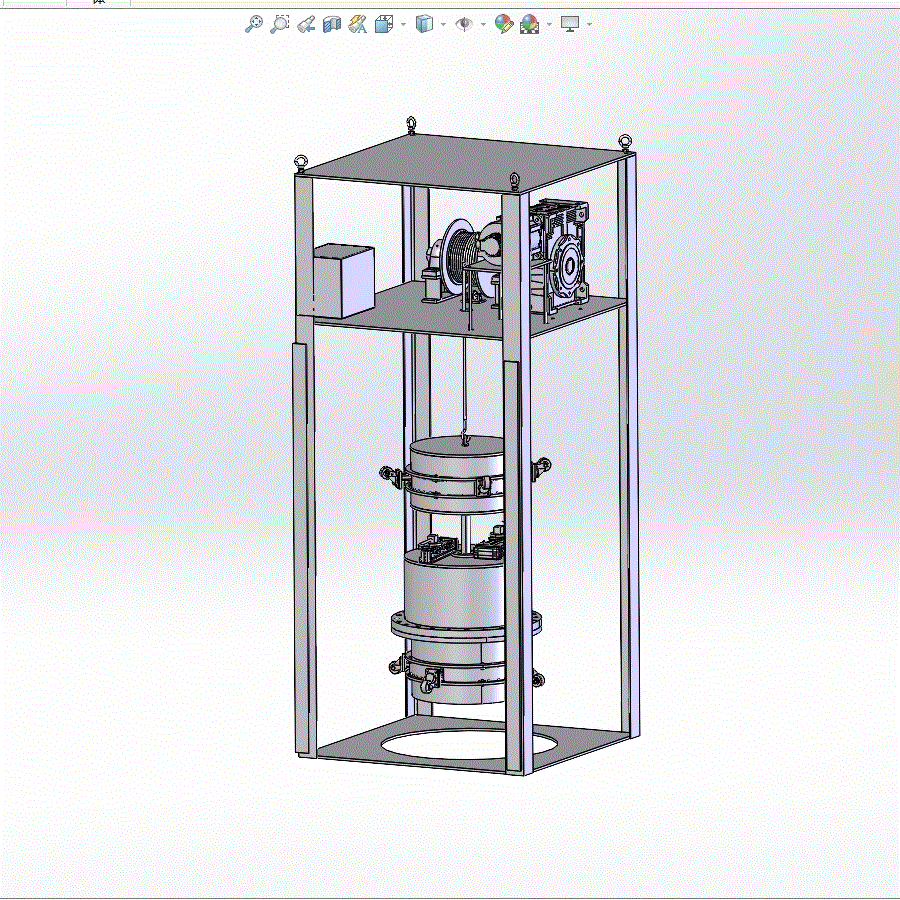Open the Dynamic Annotation Views tool
900x900 pixels.
[x=358, y=24]
